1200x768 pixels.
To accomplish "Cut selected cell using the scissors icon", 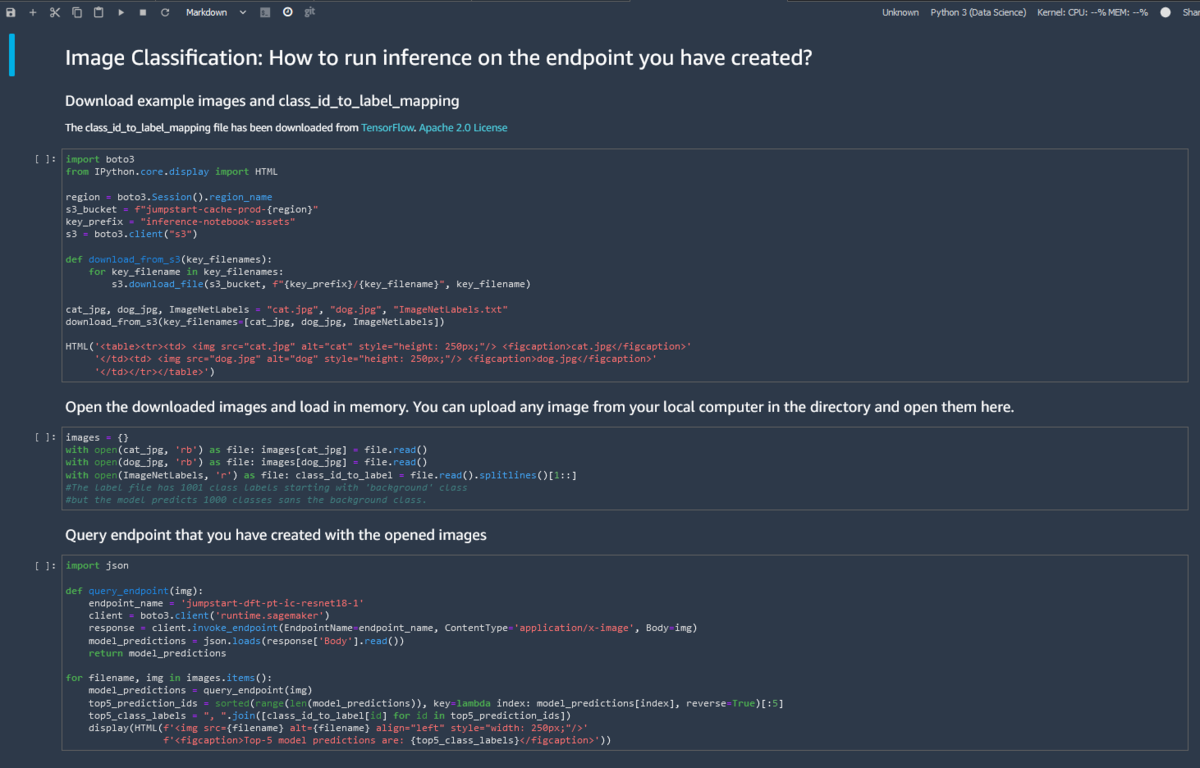I will click(x=55, y=12).
